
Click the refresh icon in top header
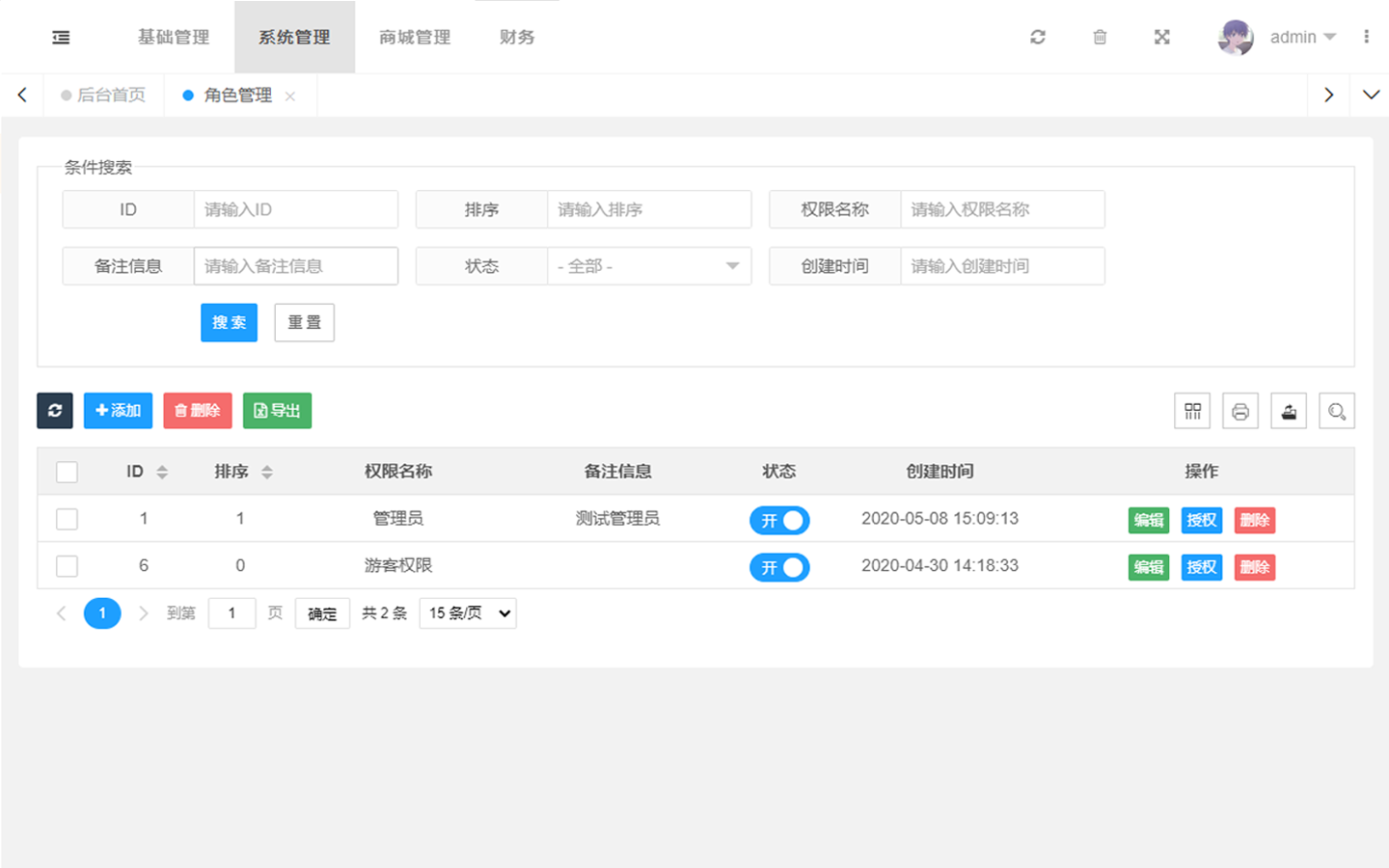(1038, 38)
